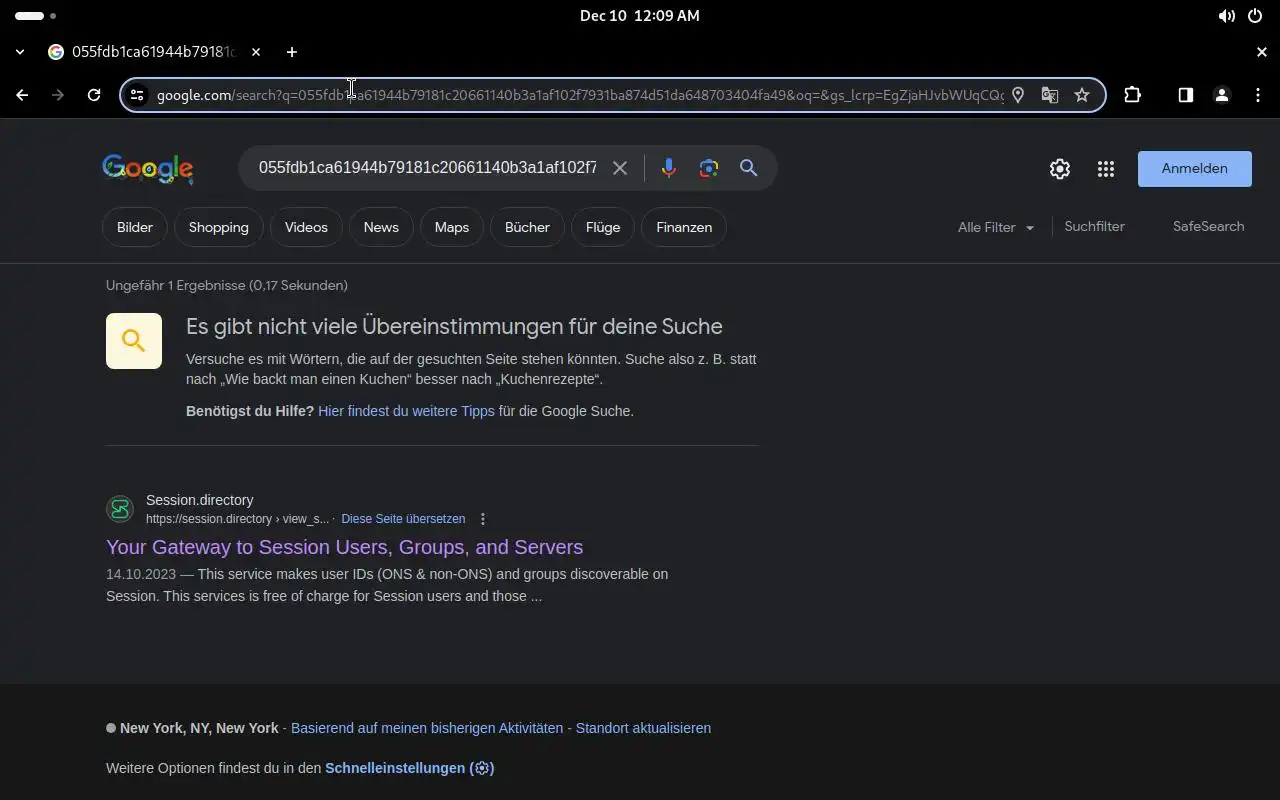
Task: Expand the tab search dropdown arrow
Action: [20, 52]
